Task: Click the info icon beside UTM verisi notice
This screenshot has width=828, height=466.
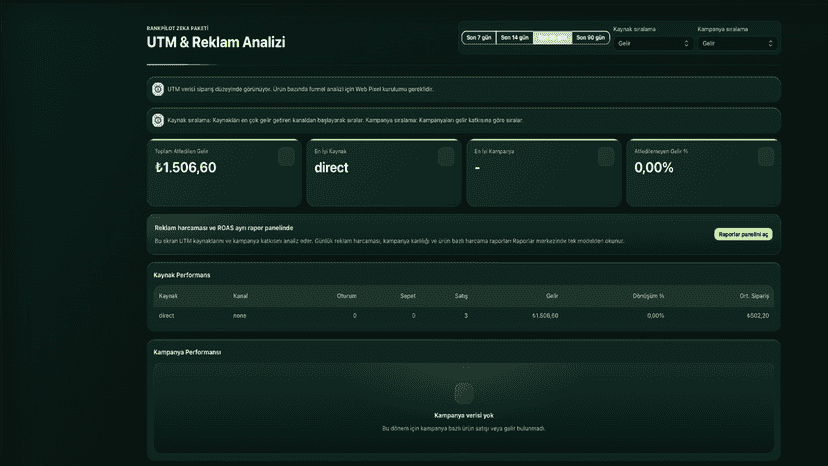Action: pos(158,89)
